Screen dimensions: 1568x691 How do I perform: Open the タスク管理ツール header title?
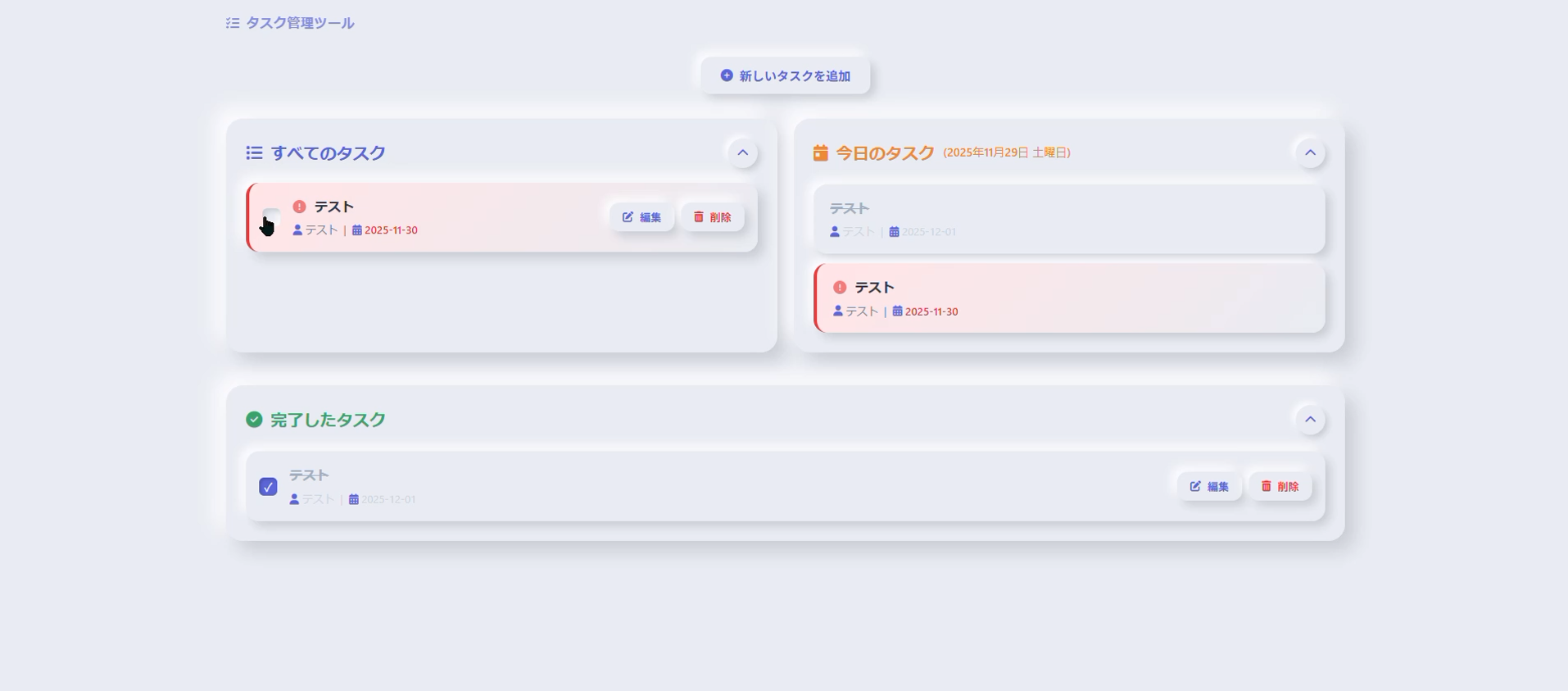click(x=300, y=23)
